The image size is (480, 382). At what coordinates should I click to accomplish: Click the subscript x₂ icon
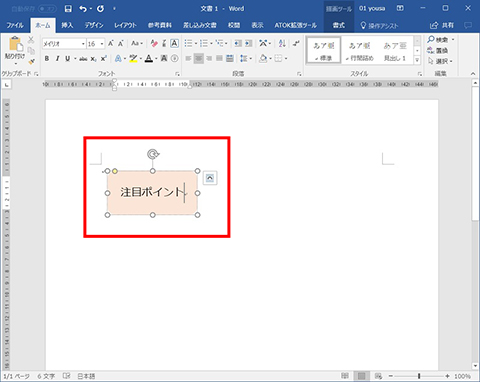tap(94, 59)
